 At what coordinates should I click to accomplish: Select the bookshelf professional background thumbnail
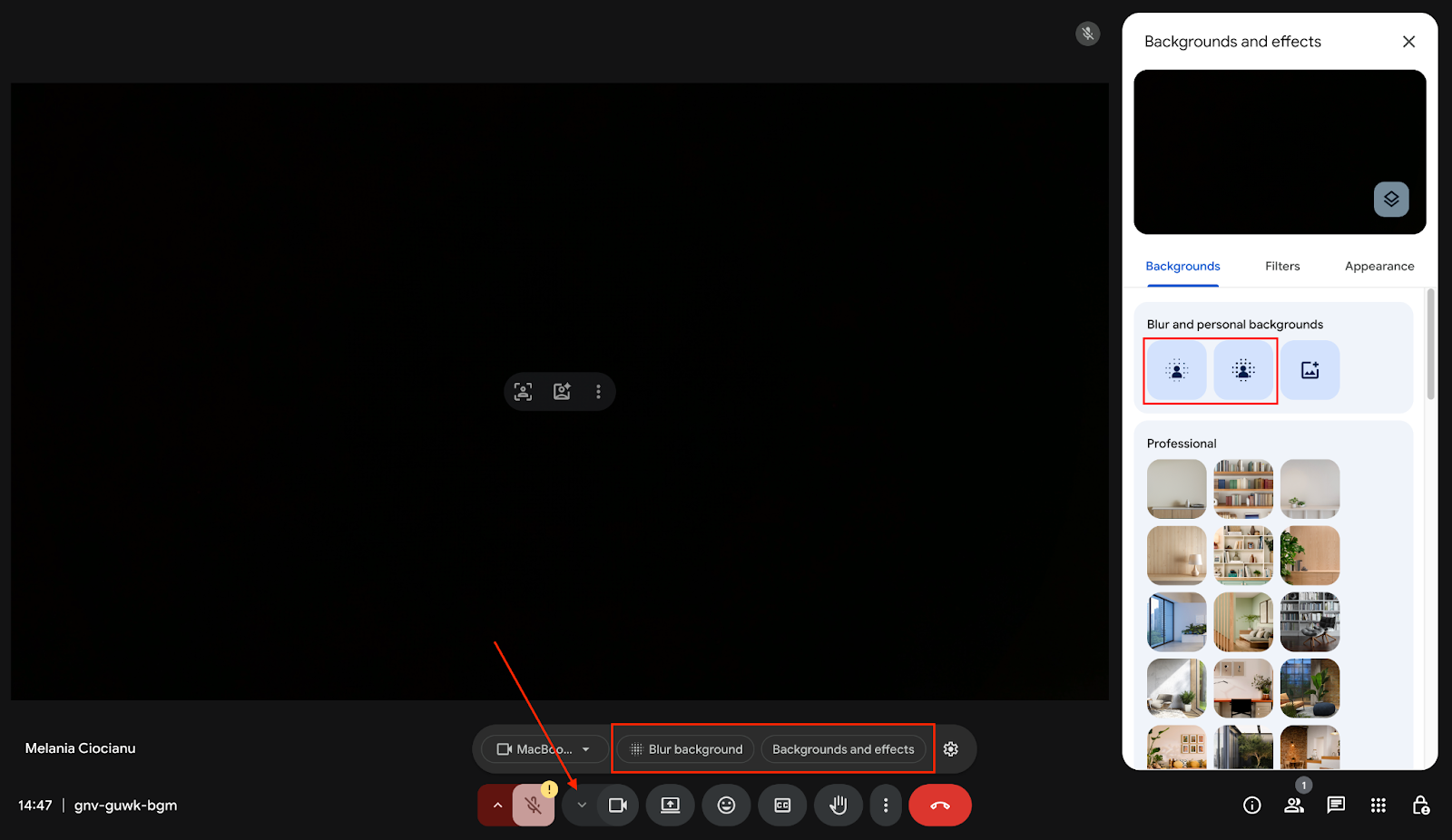(1243, 489)
